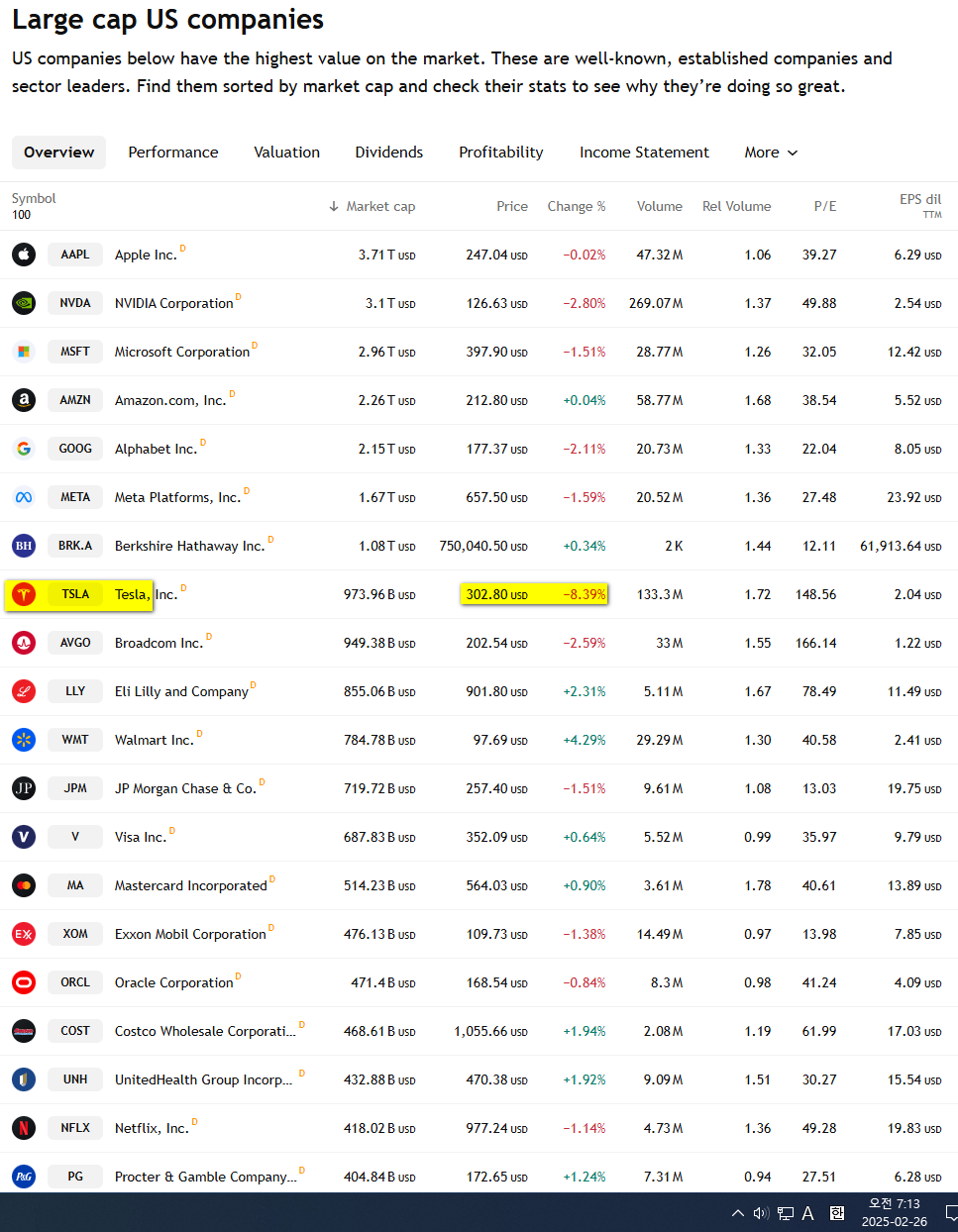This screenshot has width=958, height=1232.
Task: Click Costco's price 1,055.66 USD
Action: [491, 1031]
